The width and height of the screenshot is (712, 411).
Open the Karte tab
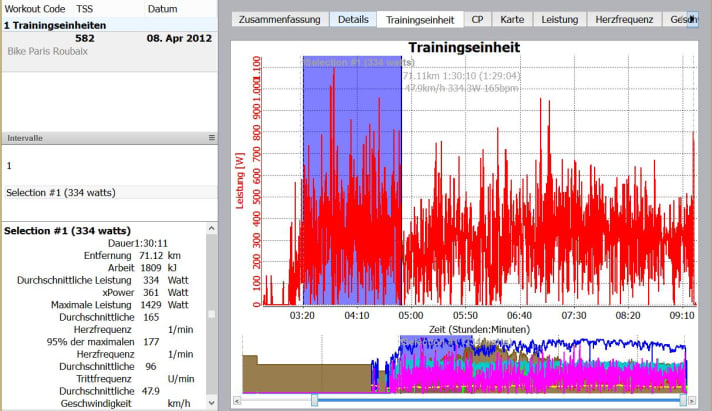[513, 19]
